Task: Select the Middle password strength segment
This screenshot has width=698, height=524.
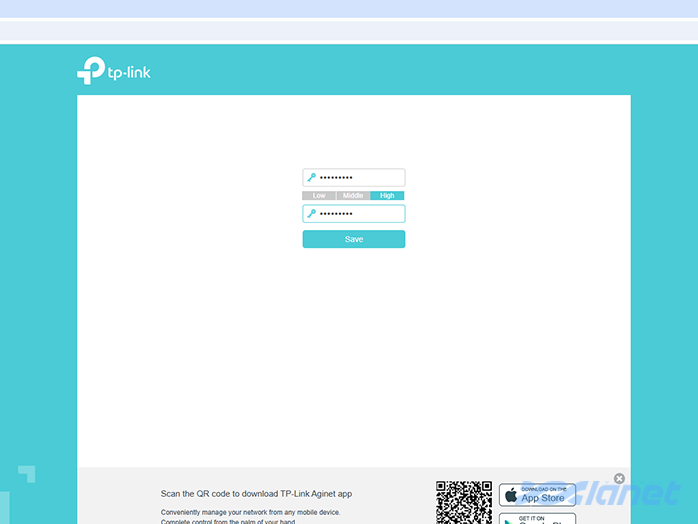Action: click(353, 196)
